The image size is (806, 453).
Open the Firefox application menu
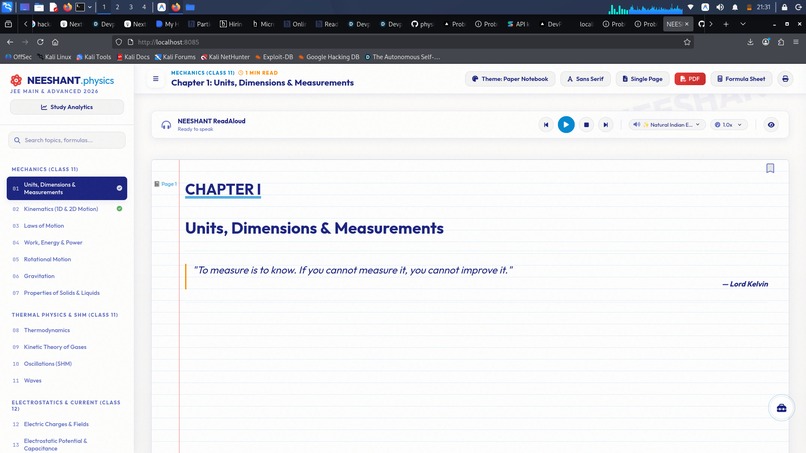(x=796, y=42)
